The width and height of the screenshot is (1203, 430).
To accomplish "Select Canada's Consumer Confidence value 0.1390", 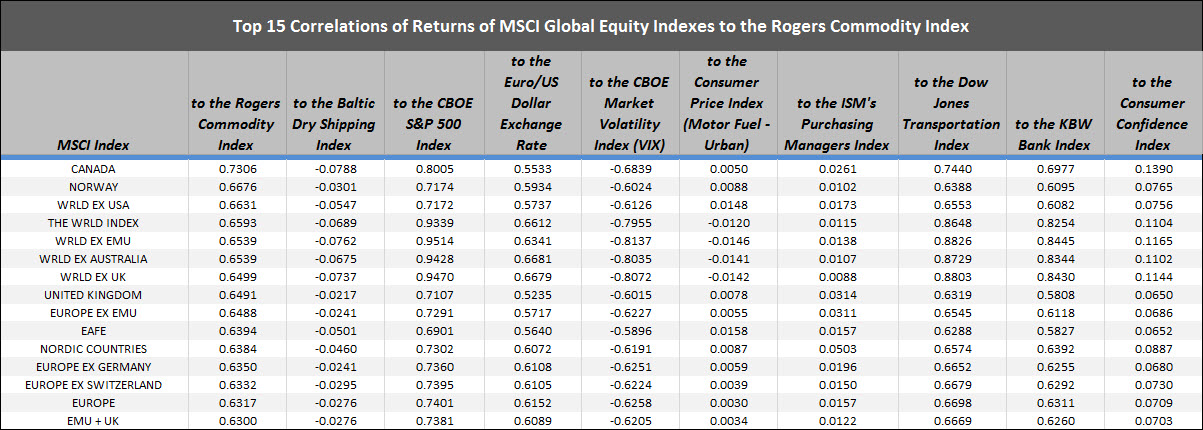I will 1151,169.
